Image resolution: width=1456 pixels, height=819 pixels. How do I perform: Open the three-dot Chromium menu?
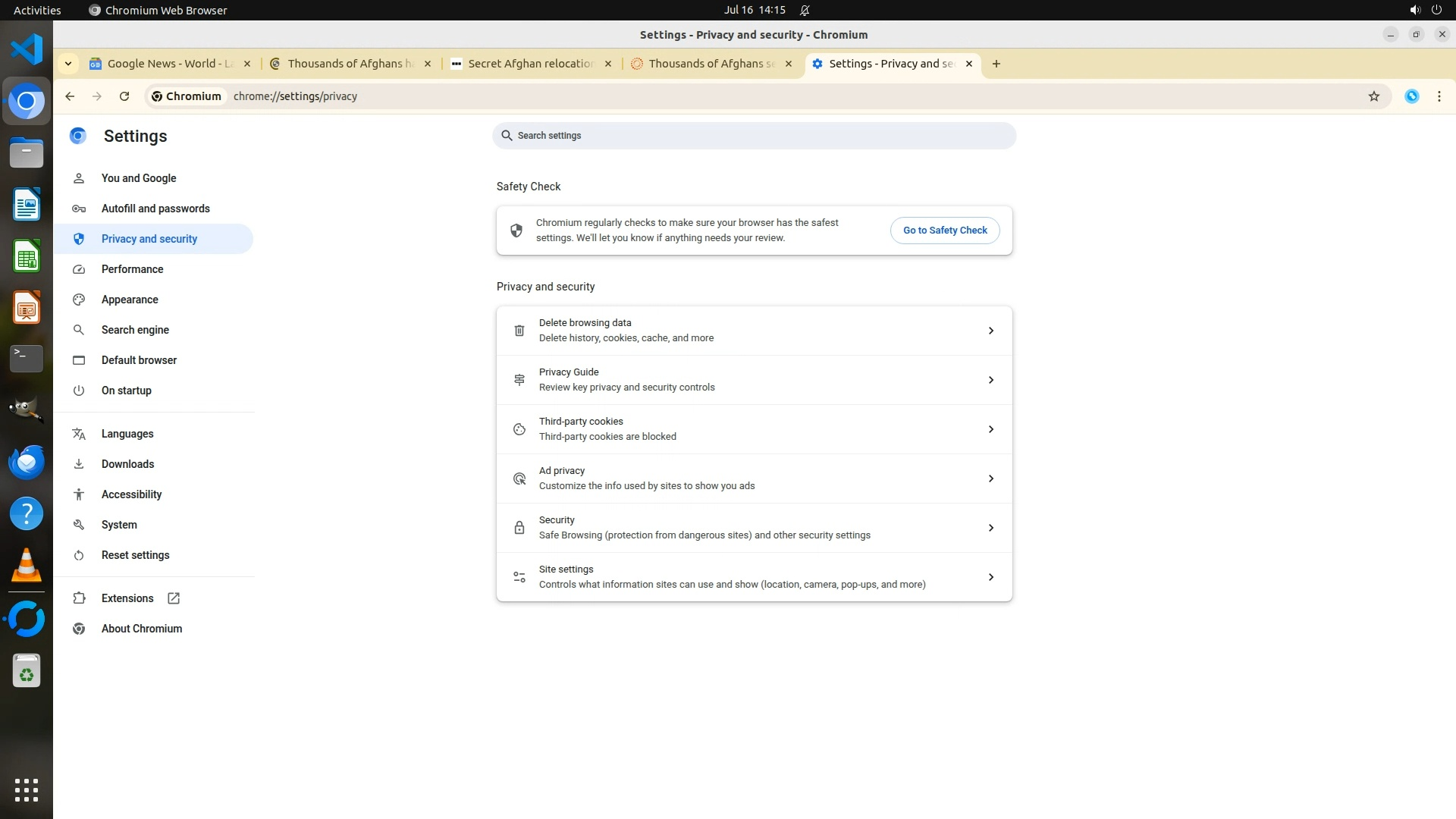pos(1439,96)
